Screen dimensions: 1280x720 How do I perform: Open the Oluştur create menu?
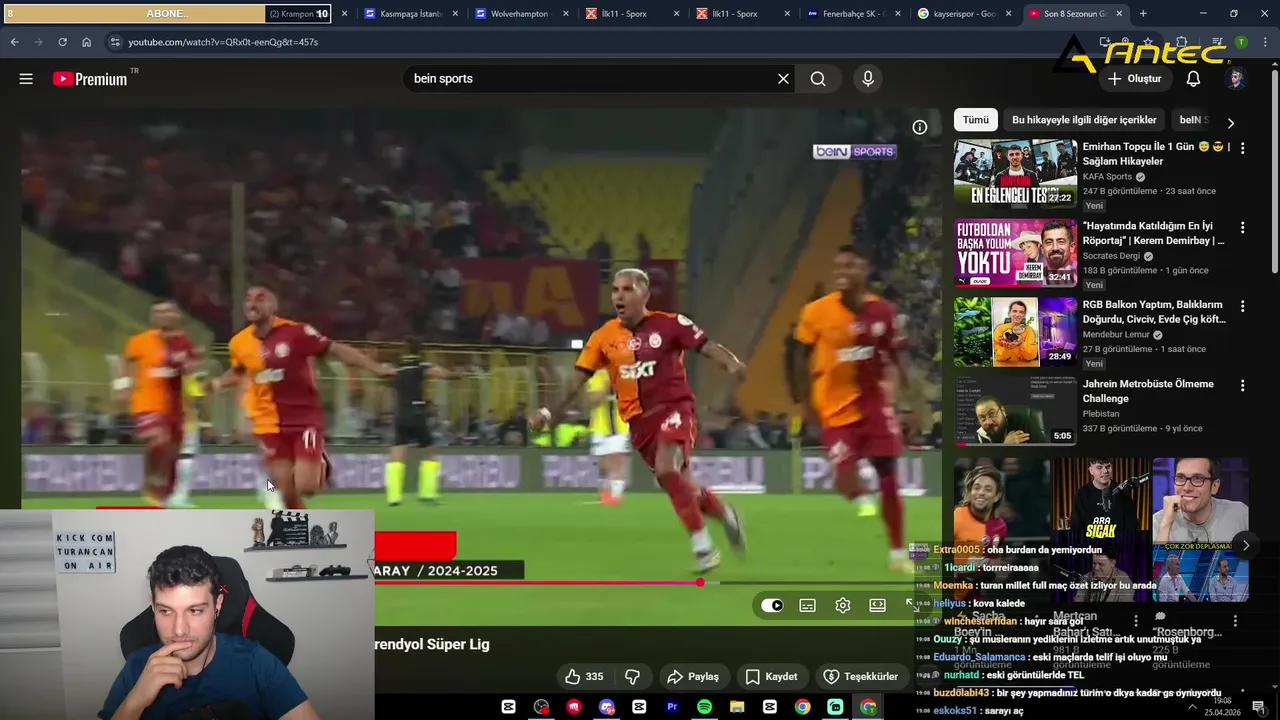(x=1134, y=79)
